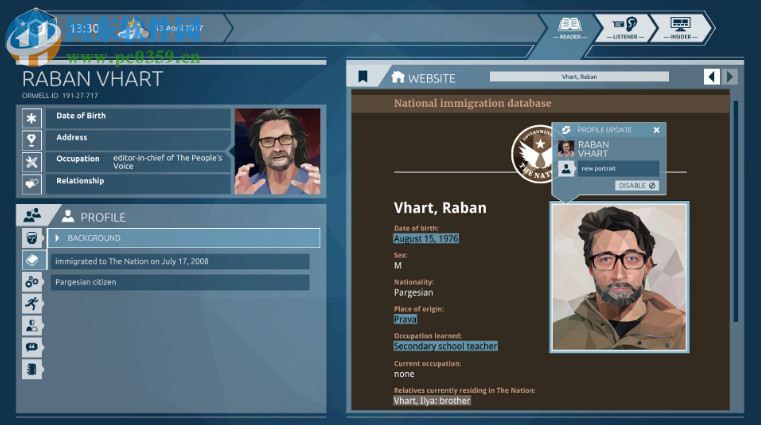Click the Occupation editor-in-chief field

pos(138,162)
